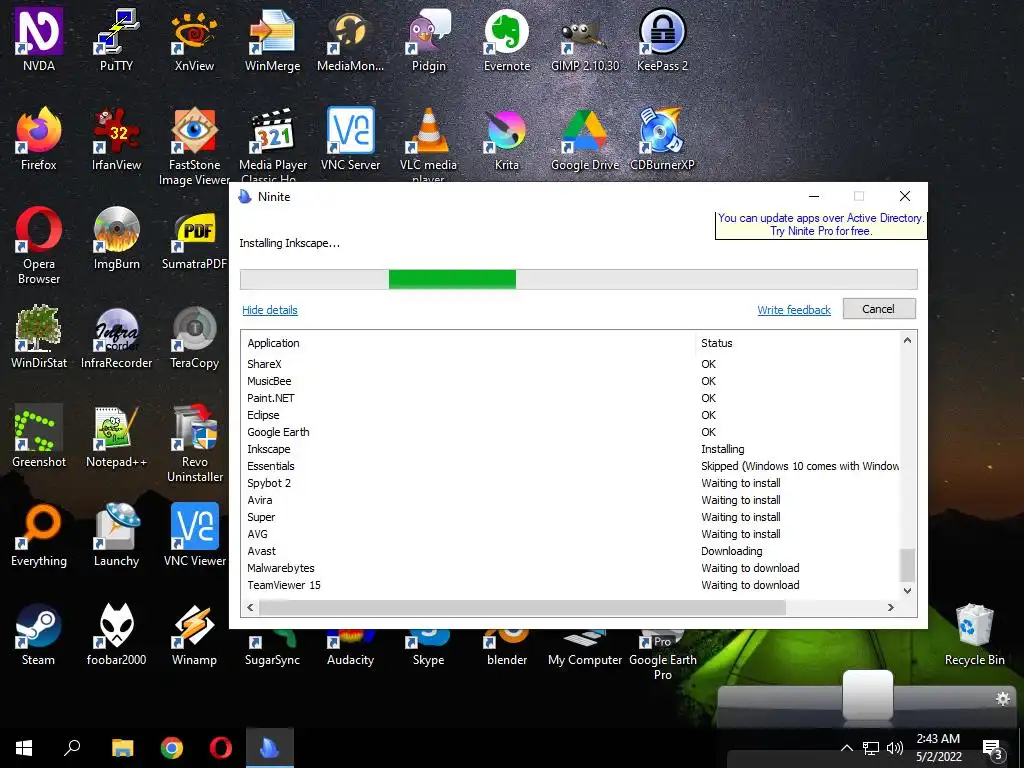Screen dimensions: 1024x768
Task: Click the list's scroll up arrow
Action: [907, 340]
